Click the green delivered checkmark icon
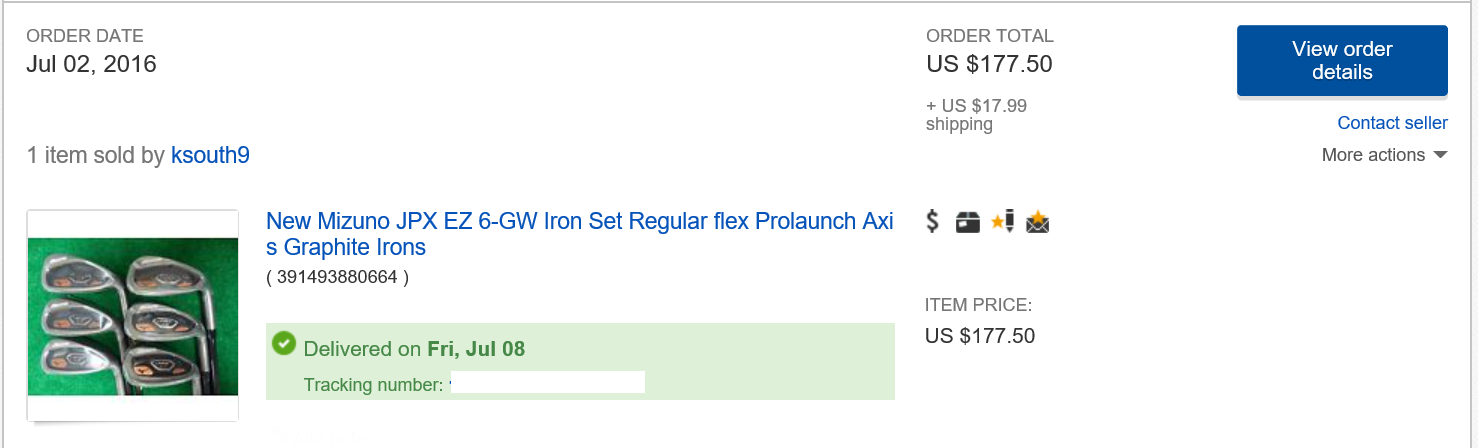Screen dimensions: 1478x448 [284, 344]
